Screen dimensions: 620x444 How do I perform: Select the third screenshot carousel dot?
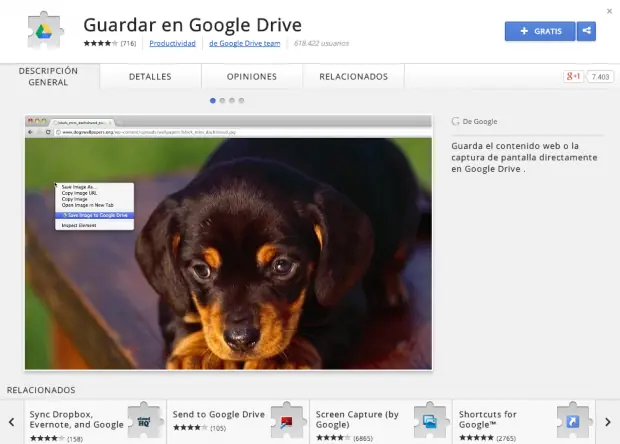[232, 100]
